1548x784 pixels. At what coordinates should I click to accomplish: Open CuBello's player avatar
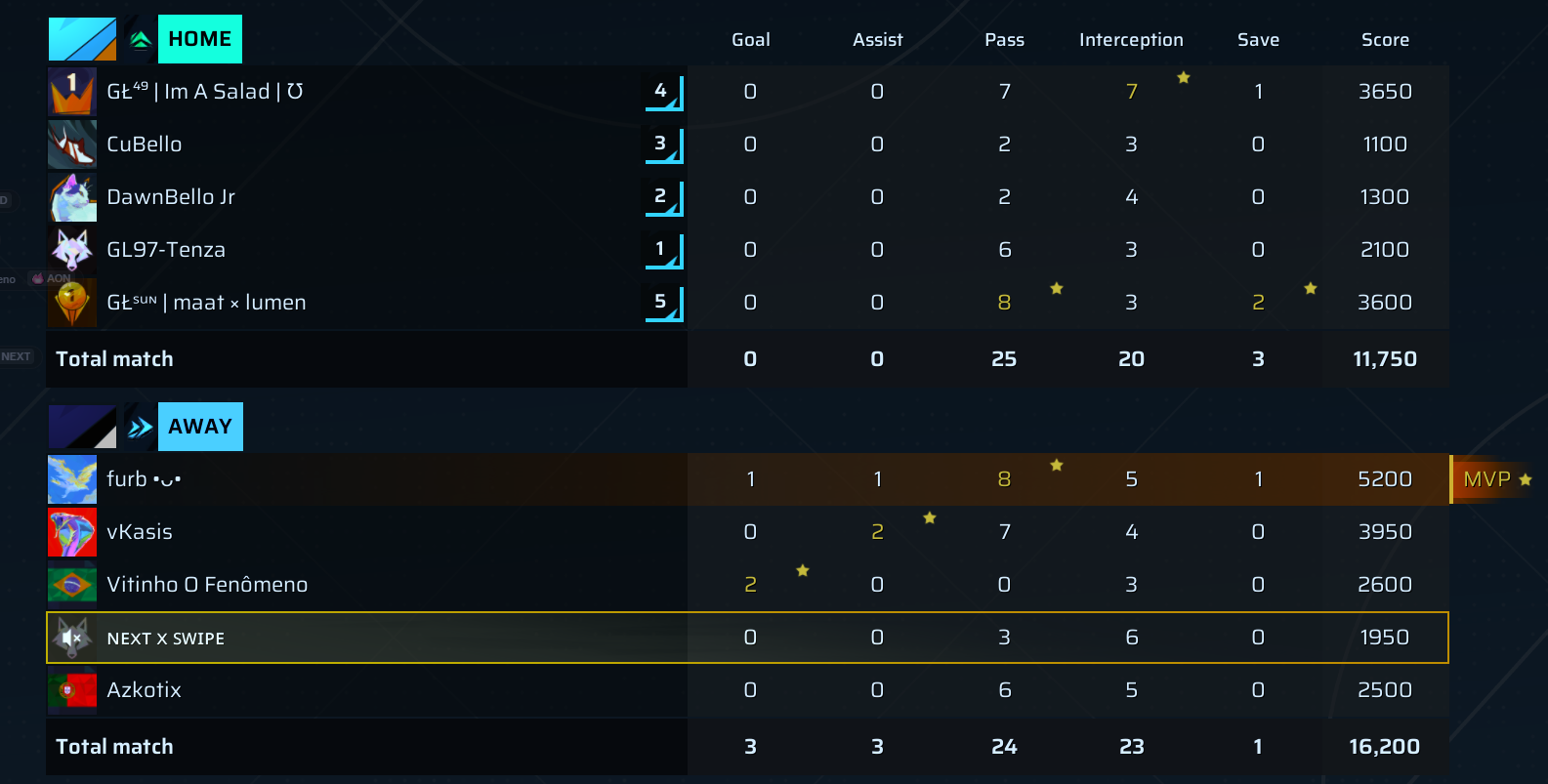click(x=72, y=144)
